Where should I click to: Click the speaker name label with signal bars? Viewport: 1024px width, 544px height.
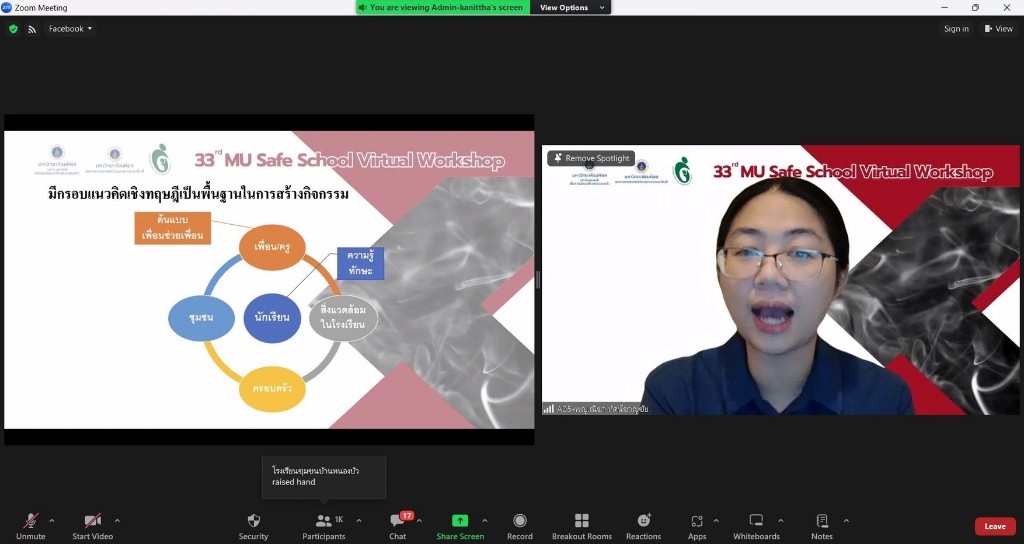pyautogui.click(x=596, y=409)
